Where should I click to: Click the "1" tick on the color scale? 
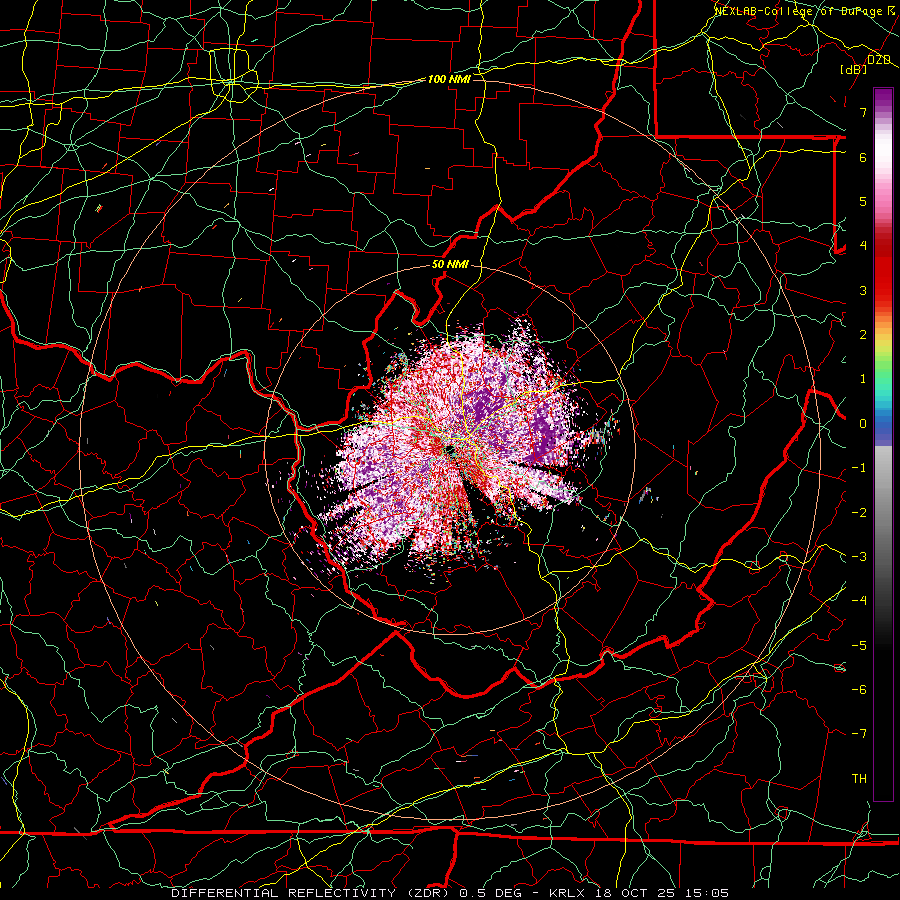863,379
